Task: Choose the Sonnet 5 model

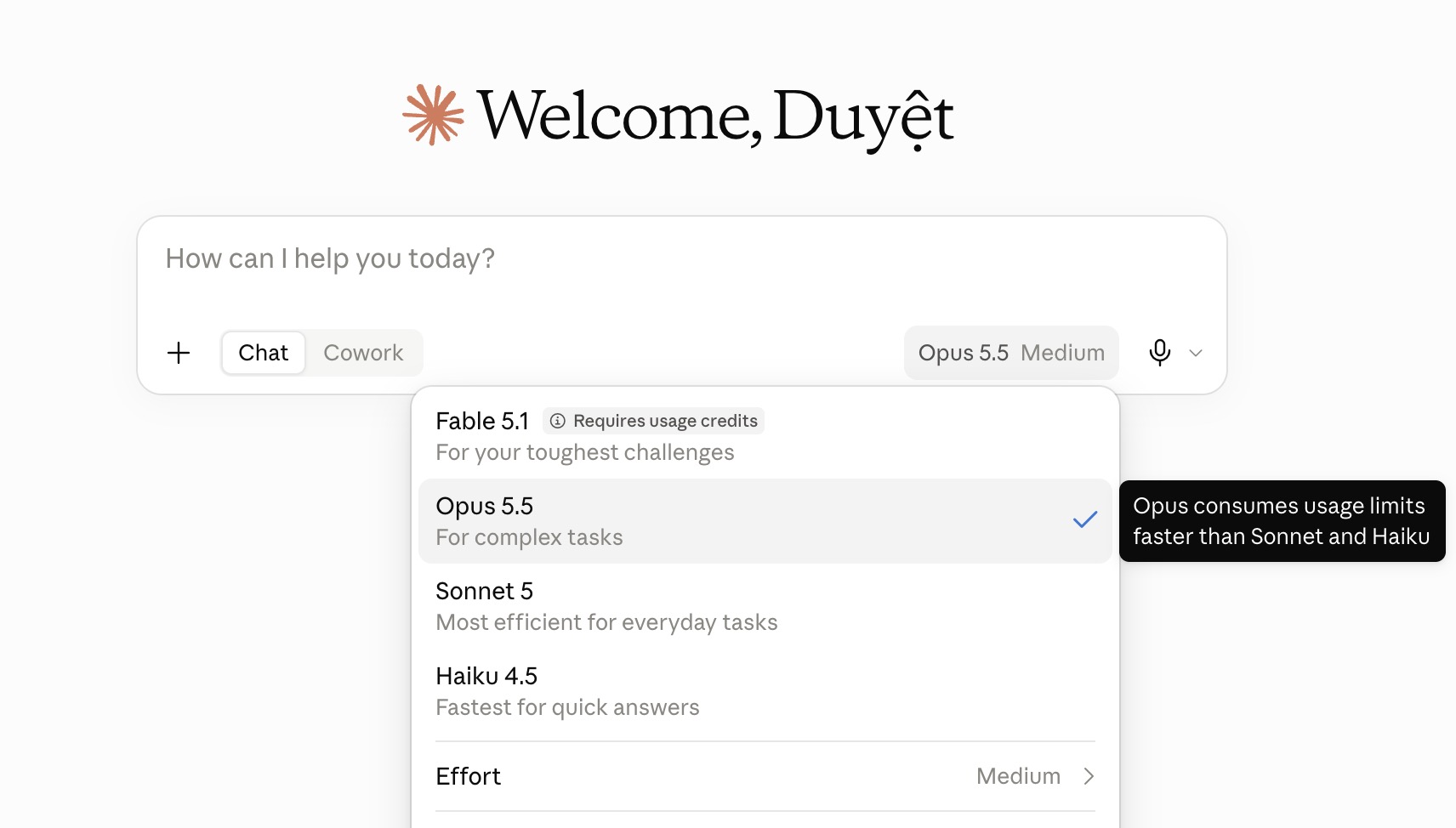Action: pyautogui.click(x=765, y=606)
